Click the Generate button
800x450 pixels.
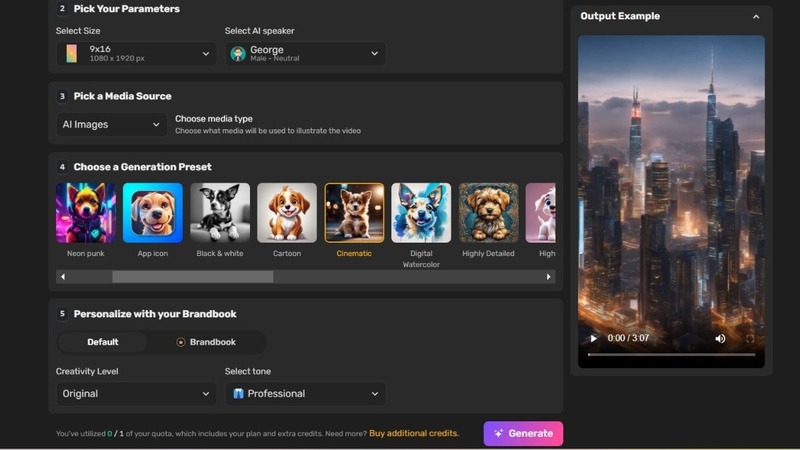pos(523,433)
